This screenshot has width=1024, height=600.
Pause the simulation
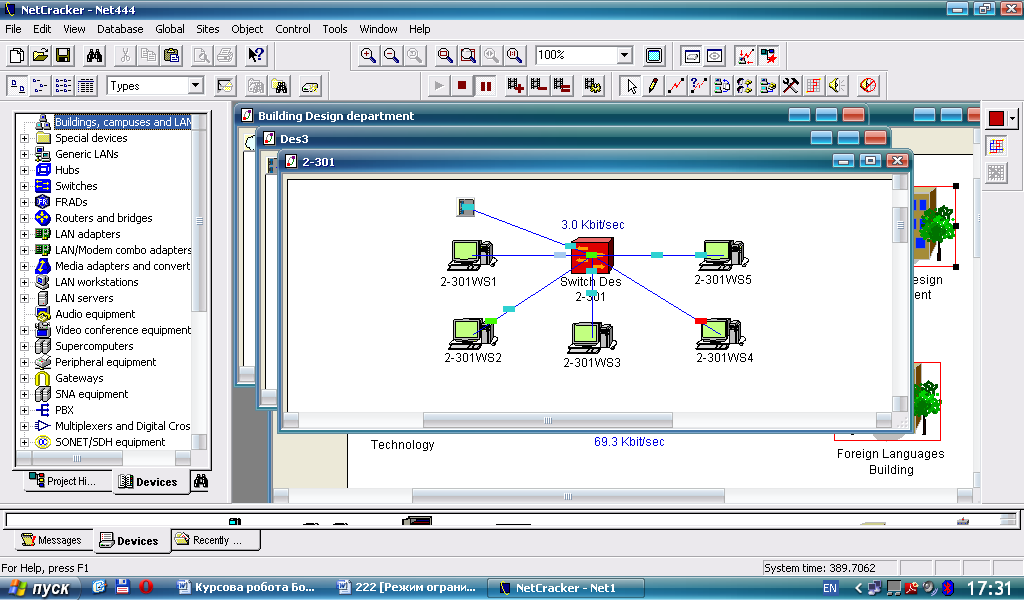tap(486, 86)
